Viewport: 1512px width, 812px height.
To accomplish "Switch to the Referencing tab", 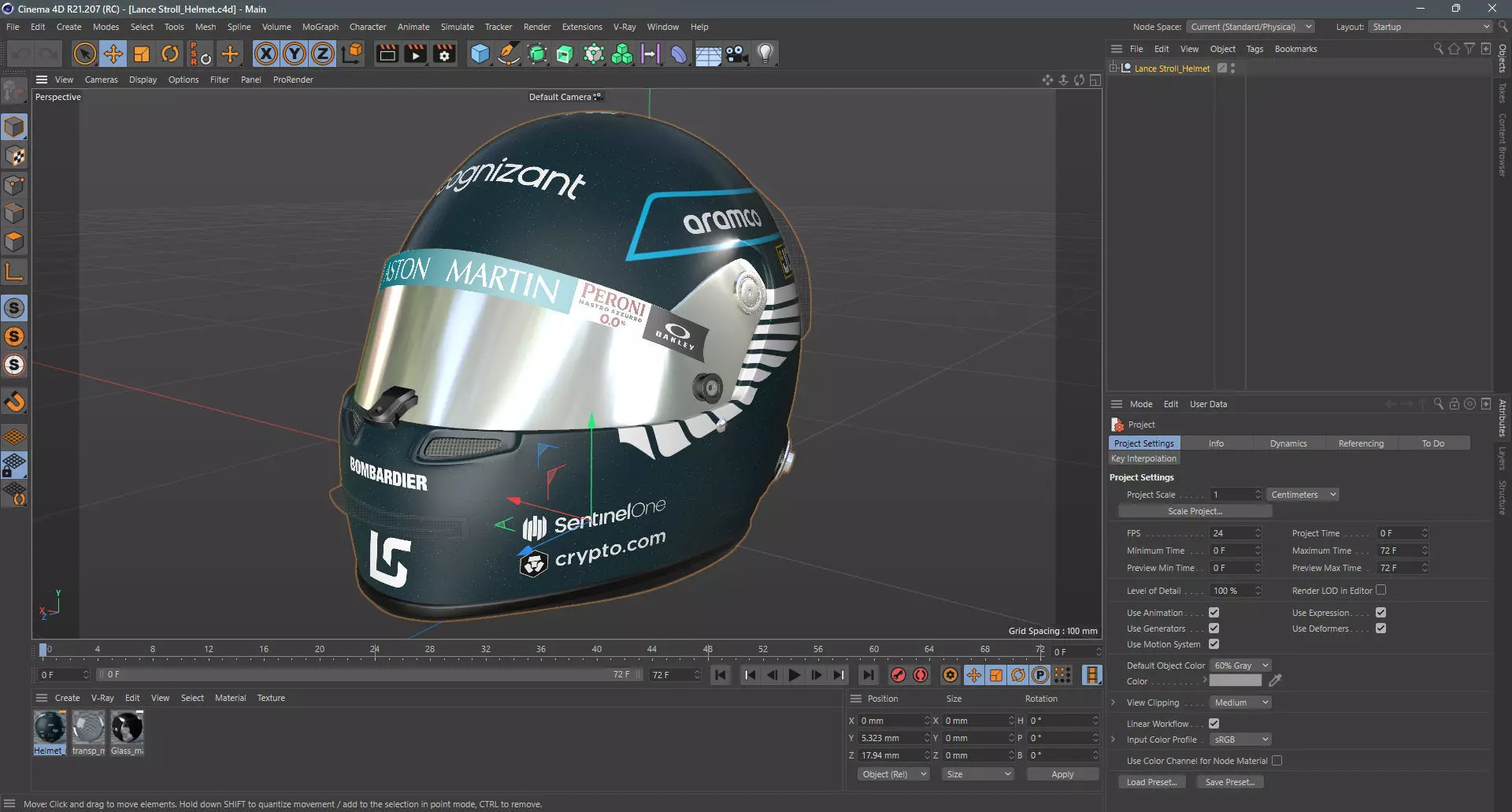I will click(x=1361, y=443).
